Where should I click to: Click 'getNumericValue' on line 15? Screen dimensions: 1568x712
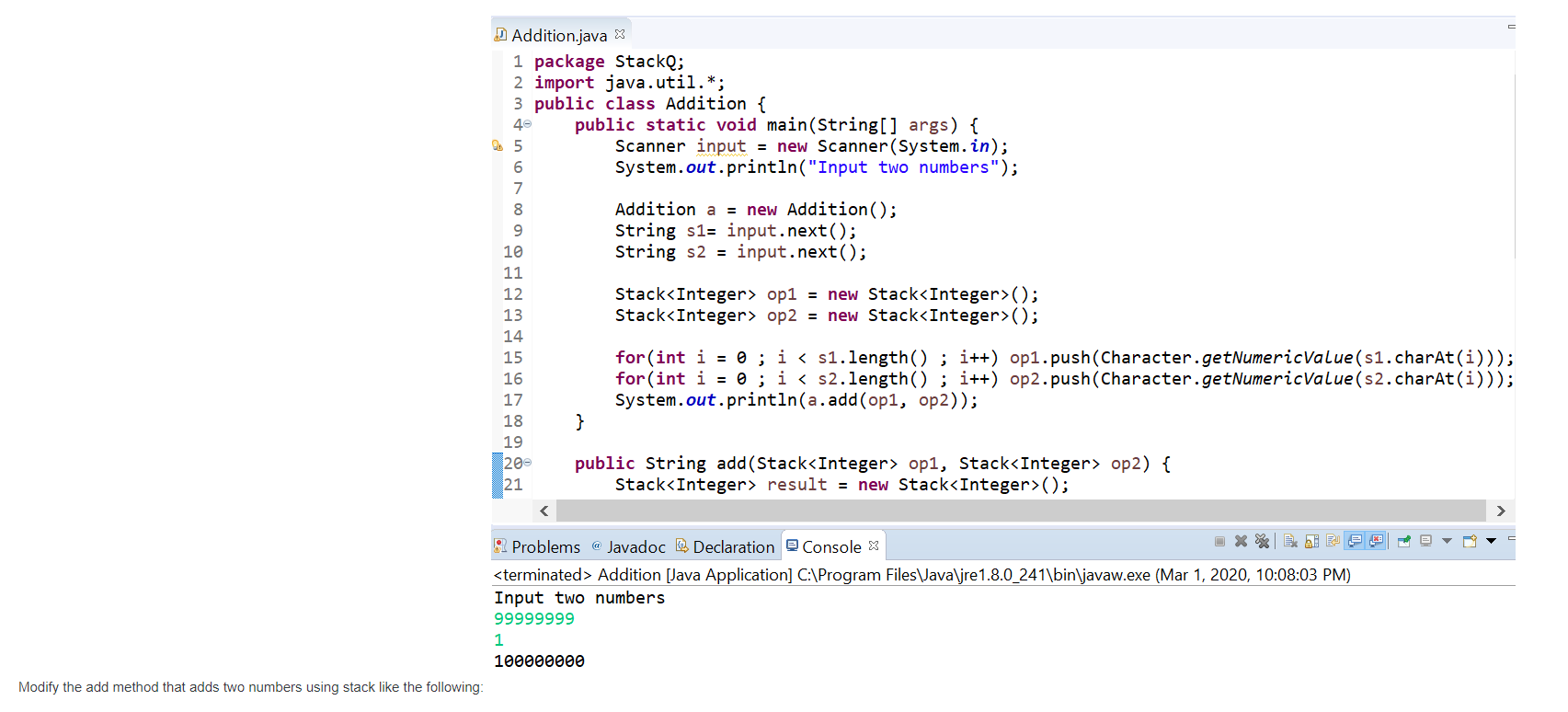pos(1277,358)
